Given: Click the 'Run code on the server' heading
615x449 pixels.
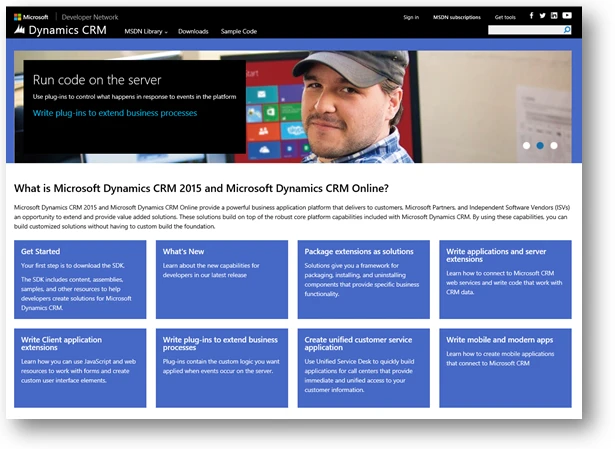Looking at the screenshot, I should coord(97,80).
